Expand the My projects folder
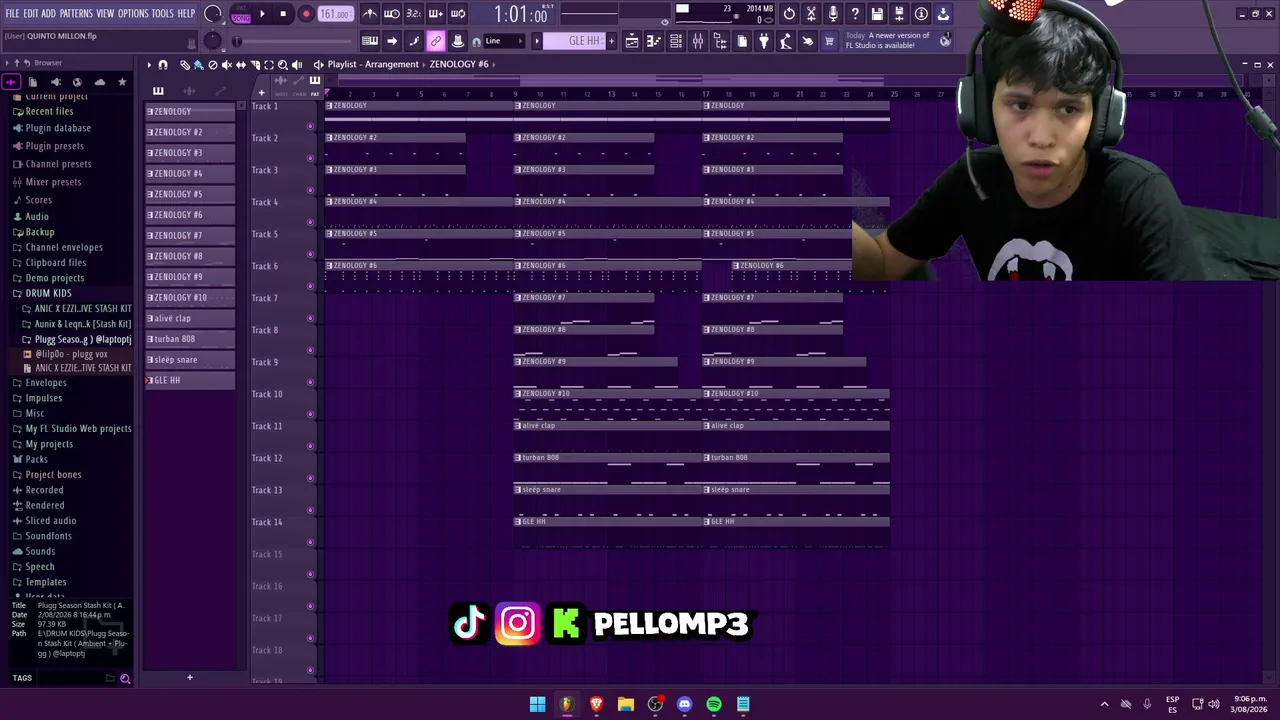 [49, 444]
